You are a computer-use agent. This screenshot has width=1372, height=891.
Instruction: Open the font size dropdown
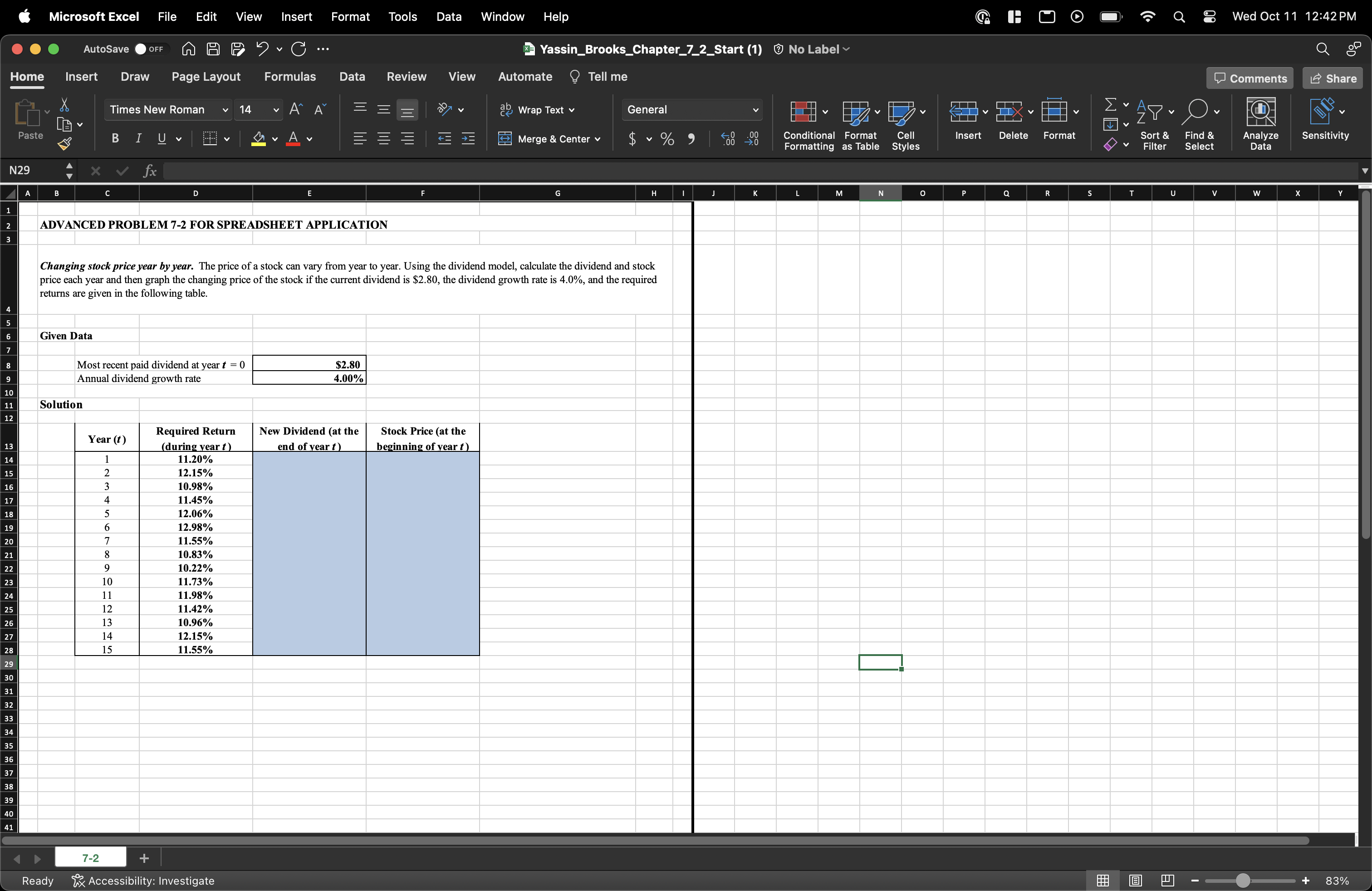(x=275, y=109)
